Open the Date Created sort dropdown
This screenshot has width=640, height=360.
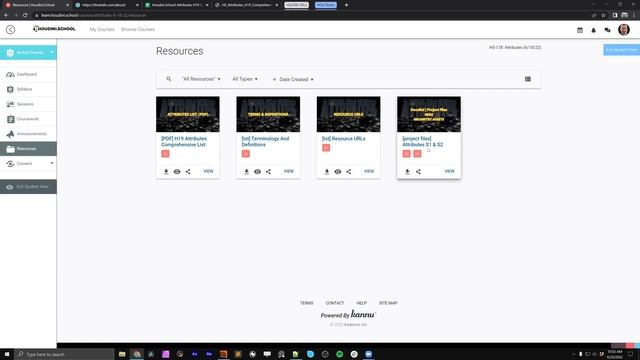pos(296,79)
